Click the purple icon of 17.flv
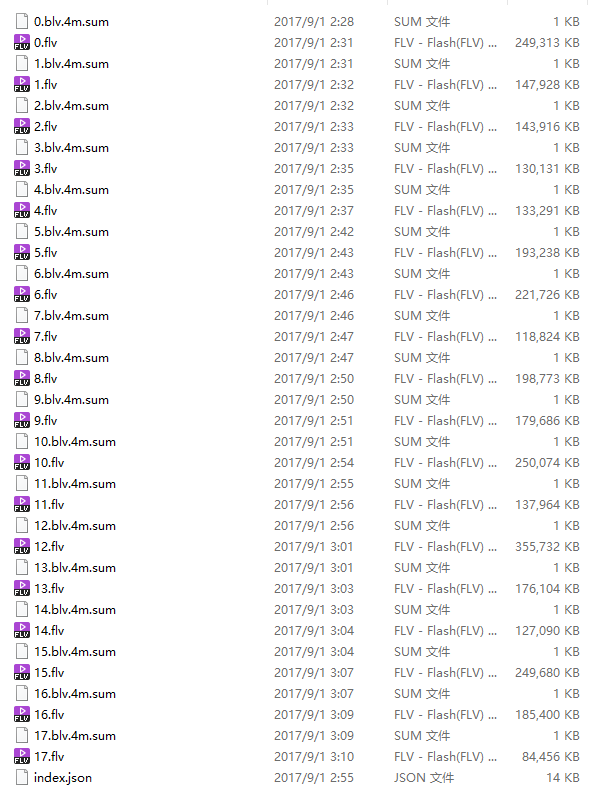Screen dimensions: 607x799 coord(22,756)
